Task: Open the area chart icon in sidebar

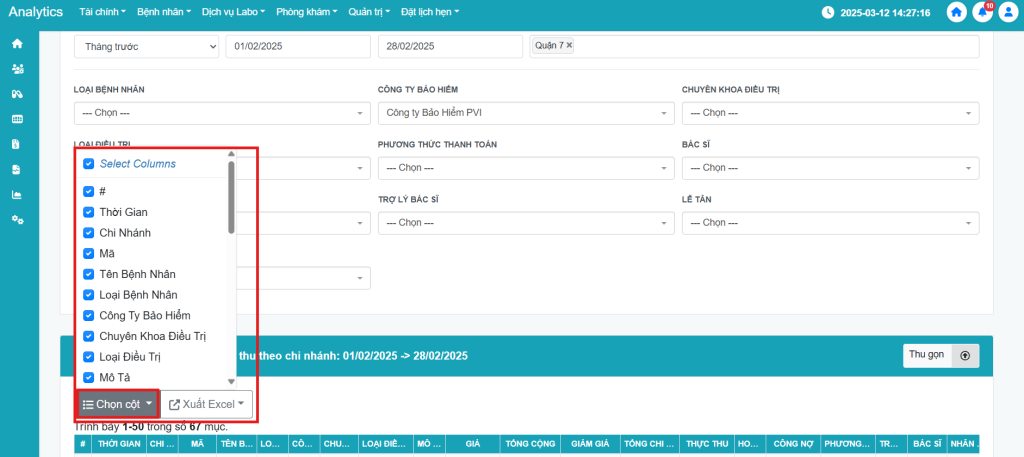Action: (x=17, y=194)
